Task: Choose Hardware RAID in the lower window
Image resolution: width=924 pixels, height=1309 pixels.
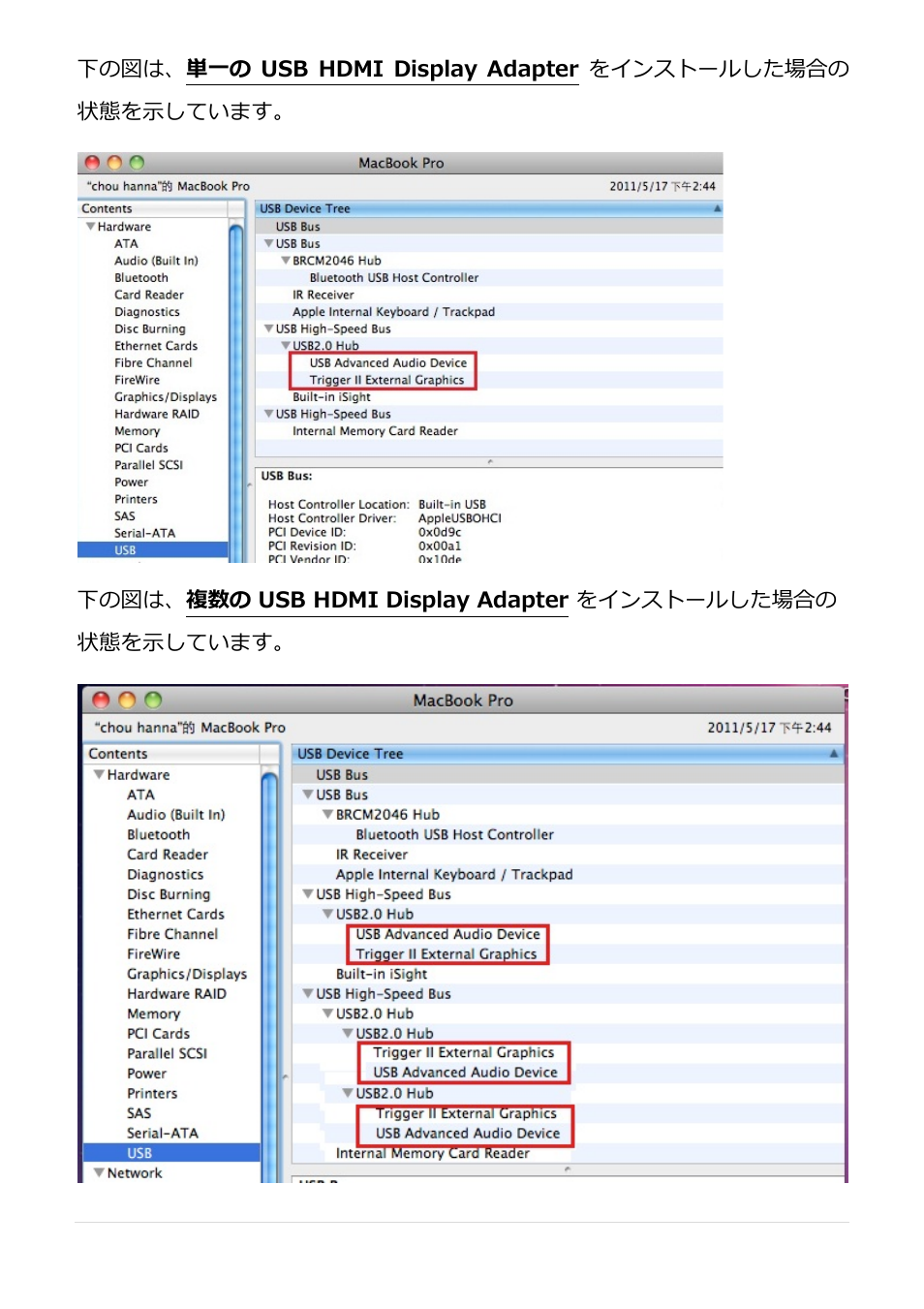Action: tap(176, 994)
